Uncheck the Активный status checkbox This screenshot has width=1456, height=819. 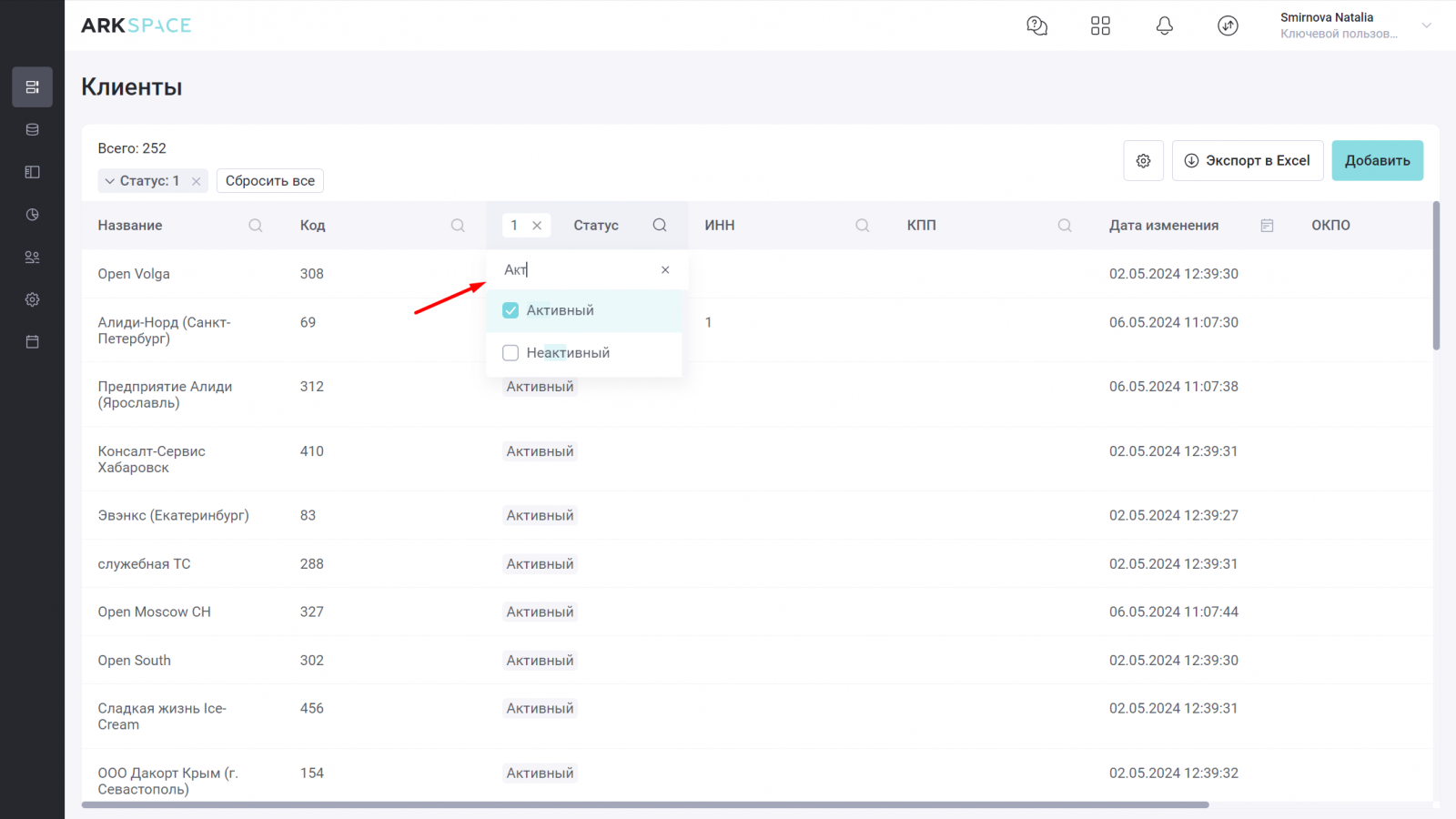pos(511,310)
